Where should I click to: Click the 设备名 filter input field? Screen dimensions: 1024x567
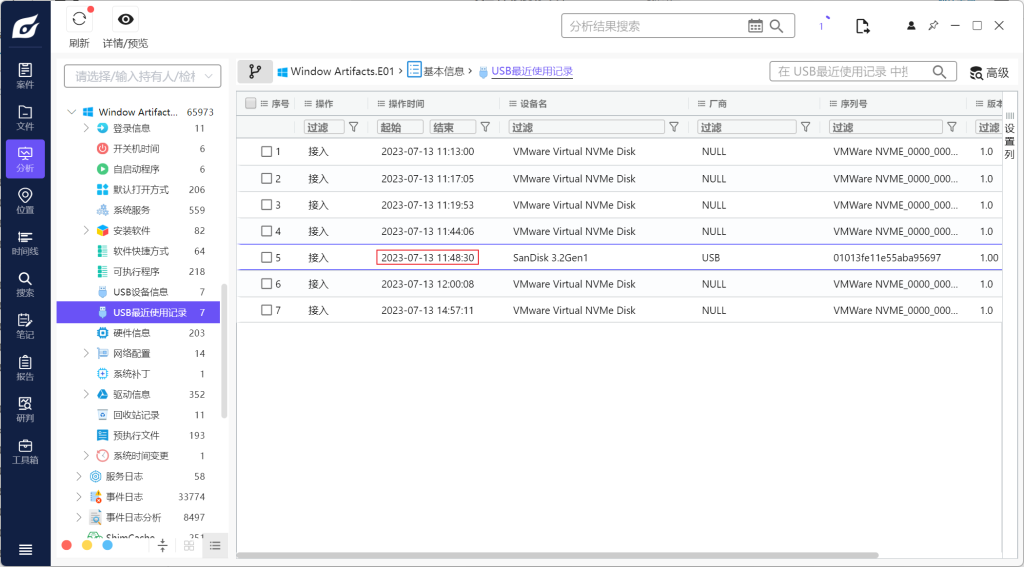coord(586,127)
